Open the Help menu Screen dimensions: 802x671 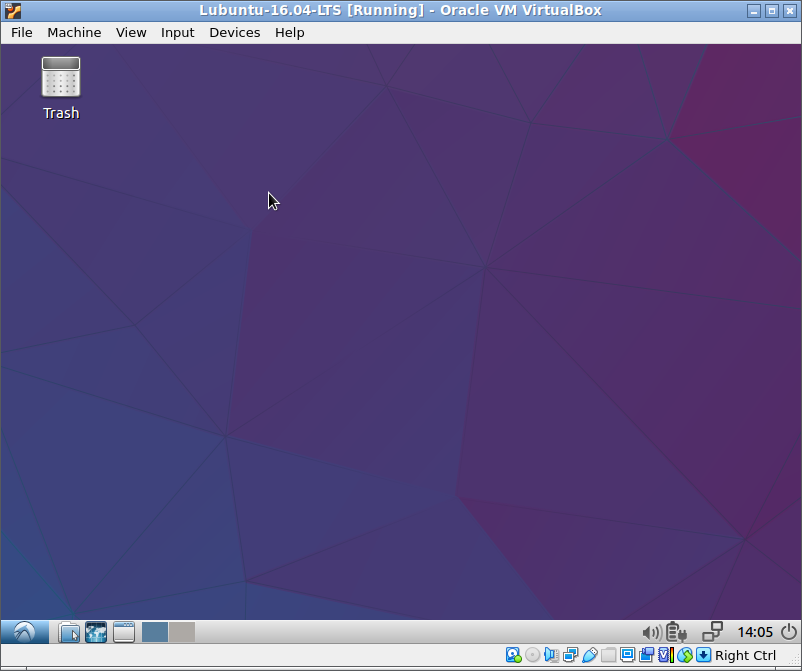coord(289,33)
